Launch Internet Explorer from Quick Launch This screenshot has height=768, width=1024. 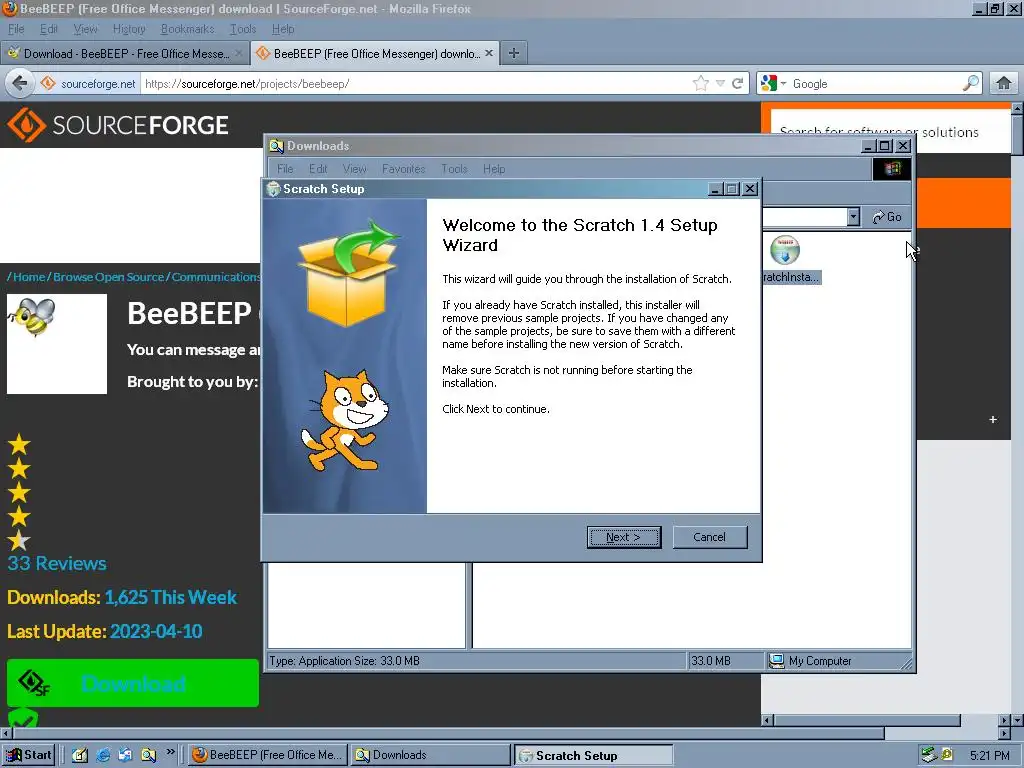click(103, 755)
